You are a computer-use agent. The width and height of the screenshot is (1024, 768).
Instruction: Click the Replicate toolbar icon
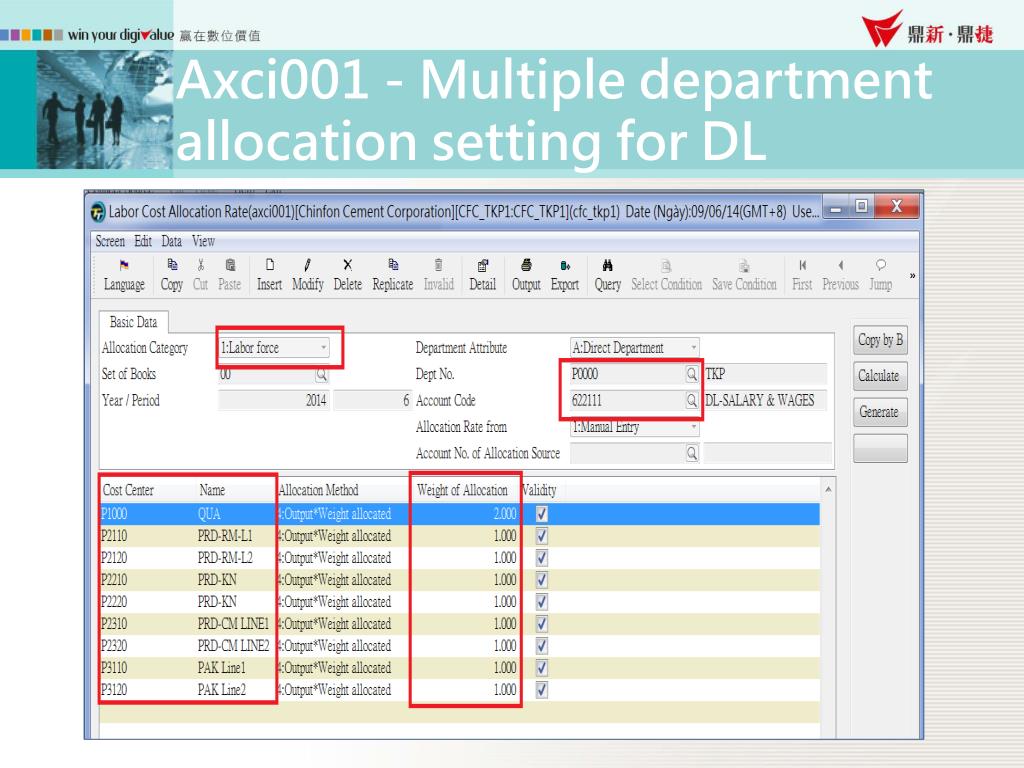pyautogui.click(x=393, y=264)
